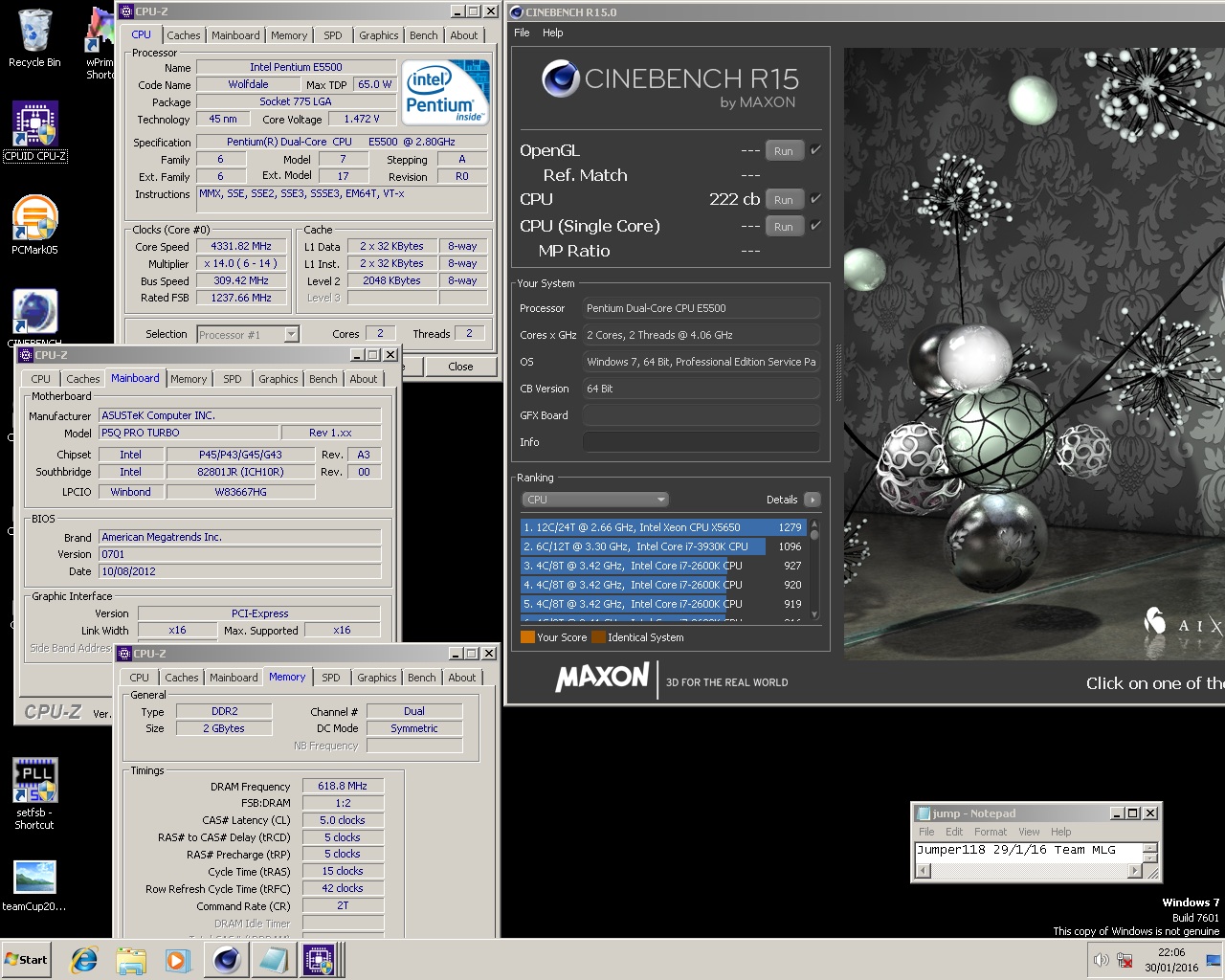Click the Core Speed 4331.82 MHz value

coord(241,246)
